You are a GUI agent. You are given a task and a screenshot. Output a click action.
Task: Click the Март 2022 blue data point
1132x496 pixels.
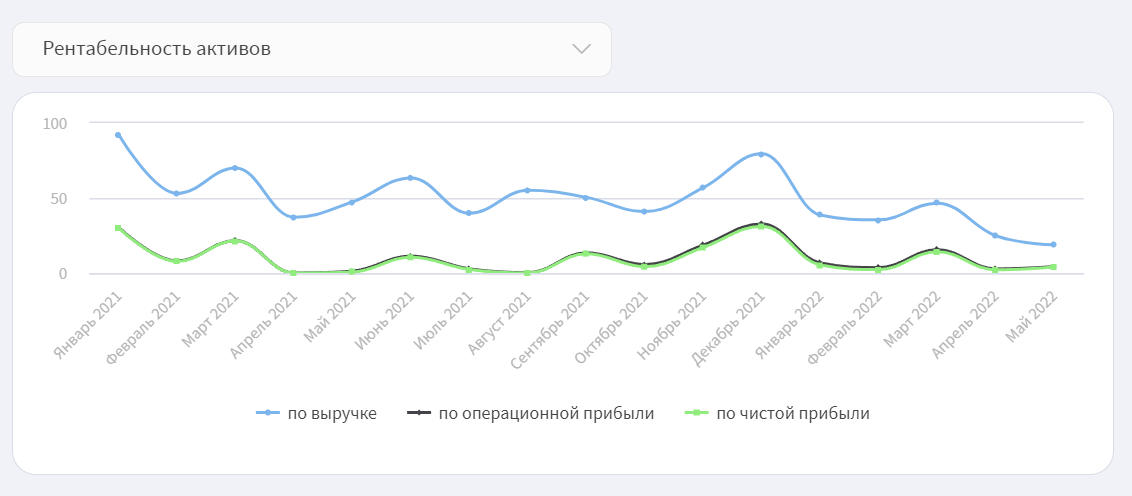936,203
